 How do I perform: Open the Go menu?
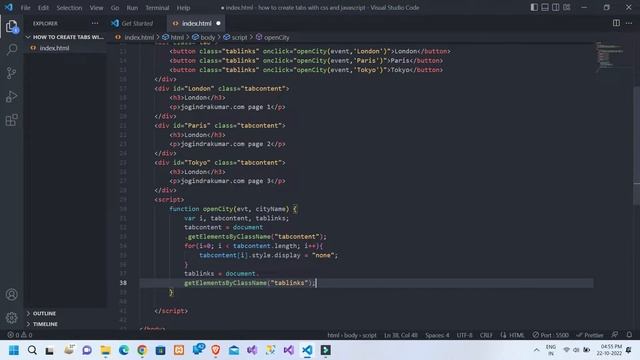coord(115,8)
